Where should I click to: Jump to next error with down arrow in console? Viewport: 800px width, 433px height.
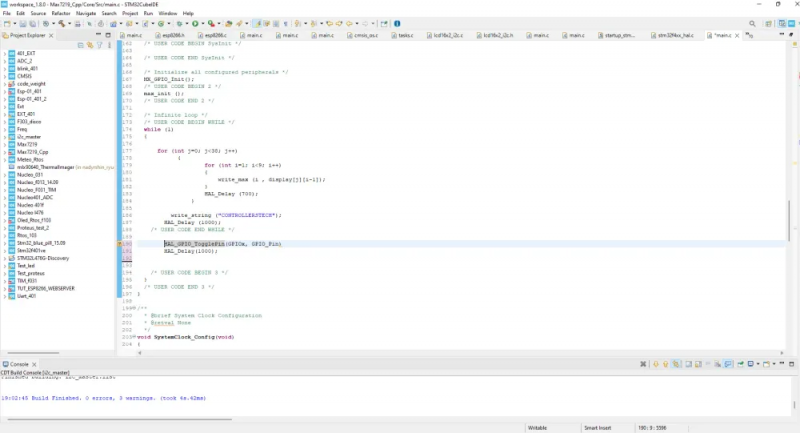(x=656, y=364)
